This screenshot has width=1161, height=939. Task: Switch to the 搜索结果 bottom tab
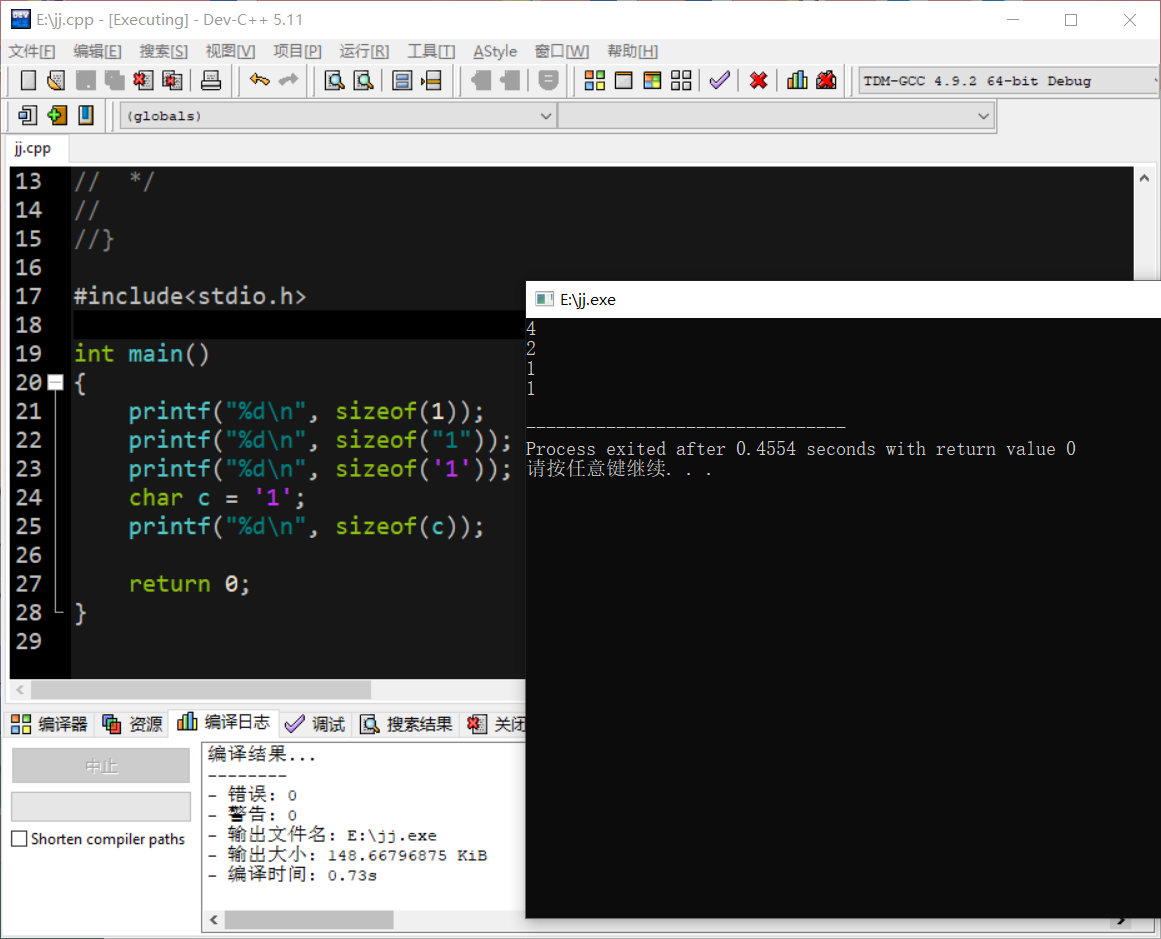(406, 724)
